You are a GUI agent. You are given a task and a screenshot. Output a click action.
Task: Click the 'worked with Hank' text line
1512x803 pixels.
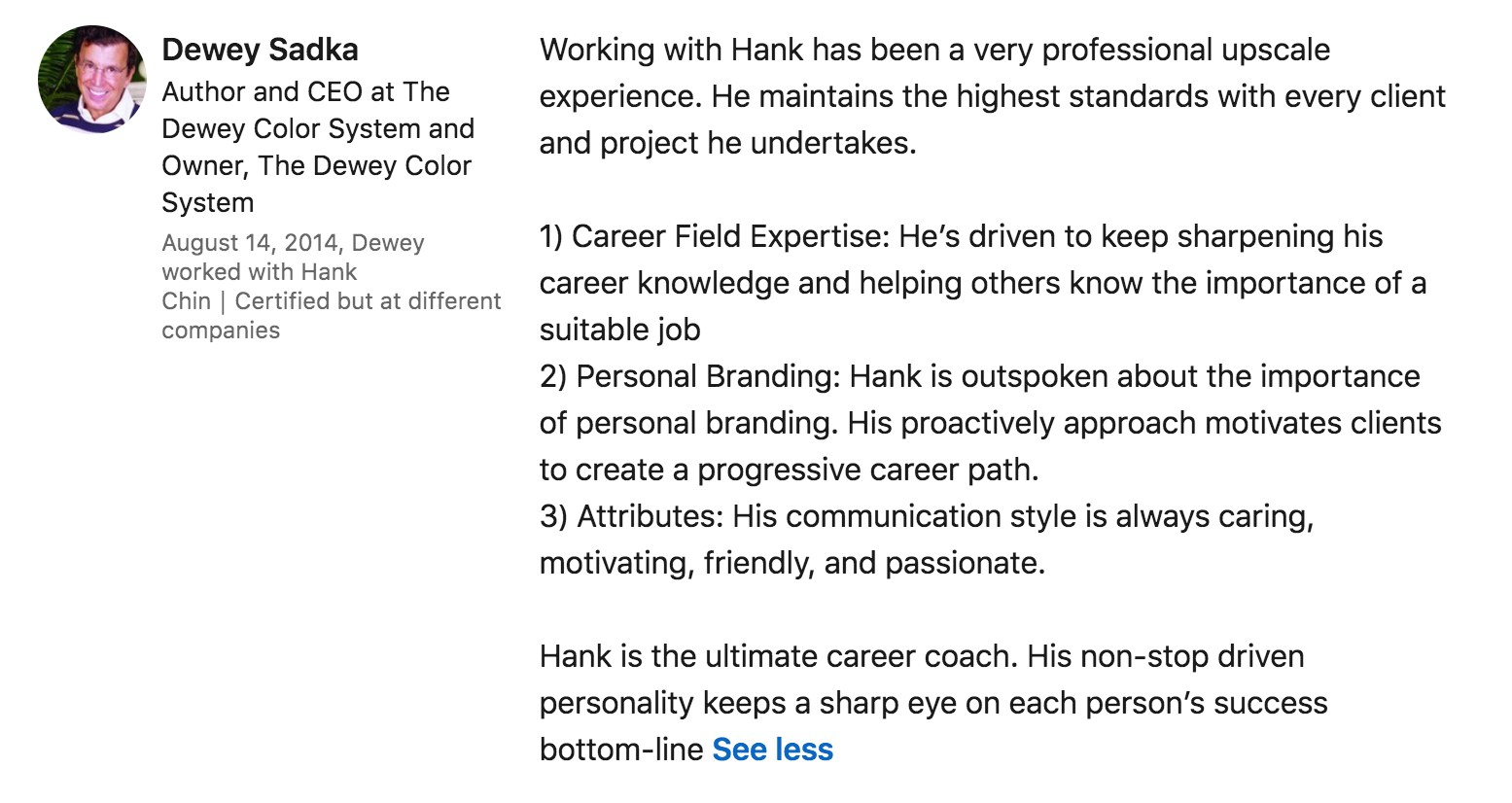260,272
